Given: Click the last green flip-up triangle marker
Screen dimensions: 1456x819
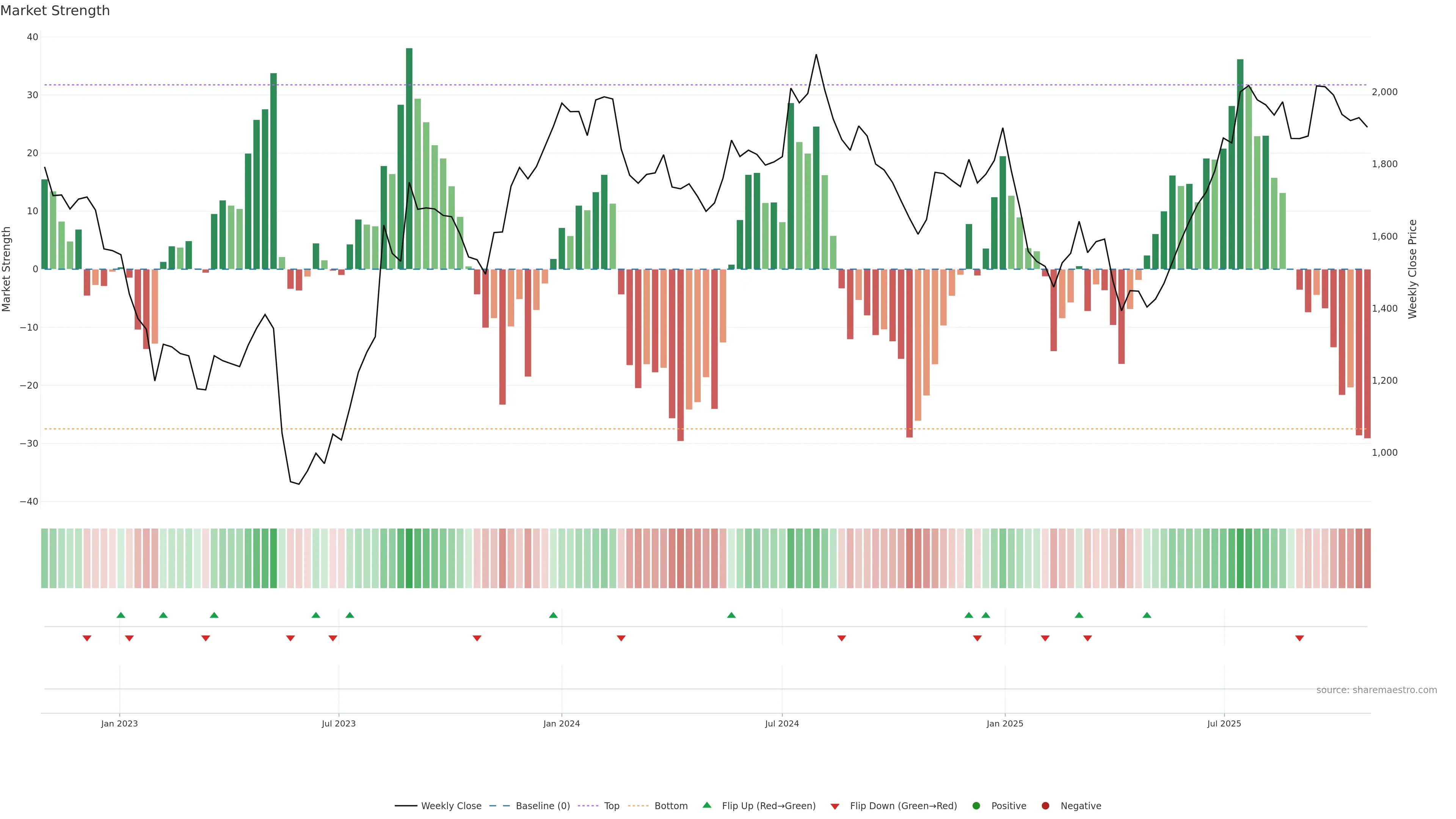Looking at the screenshot, I should point(1147,615).
